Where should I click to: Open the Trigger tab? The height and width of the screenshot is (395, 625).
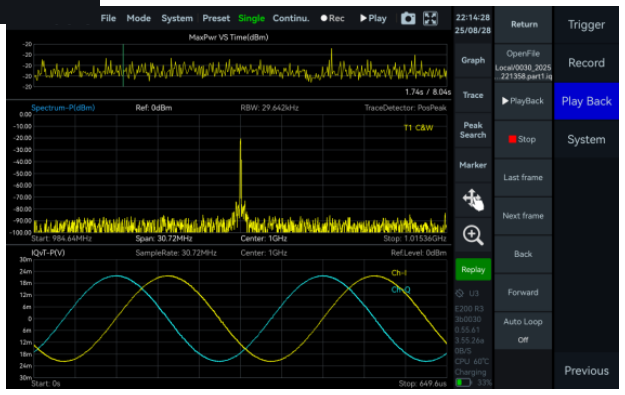(586, 25)
